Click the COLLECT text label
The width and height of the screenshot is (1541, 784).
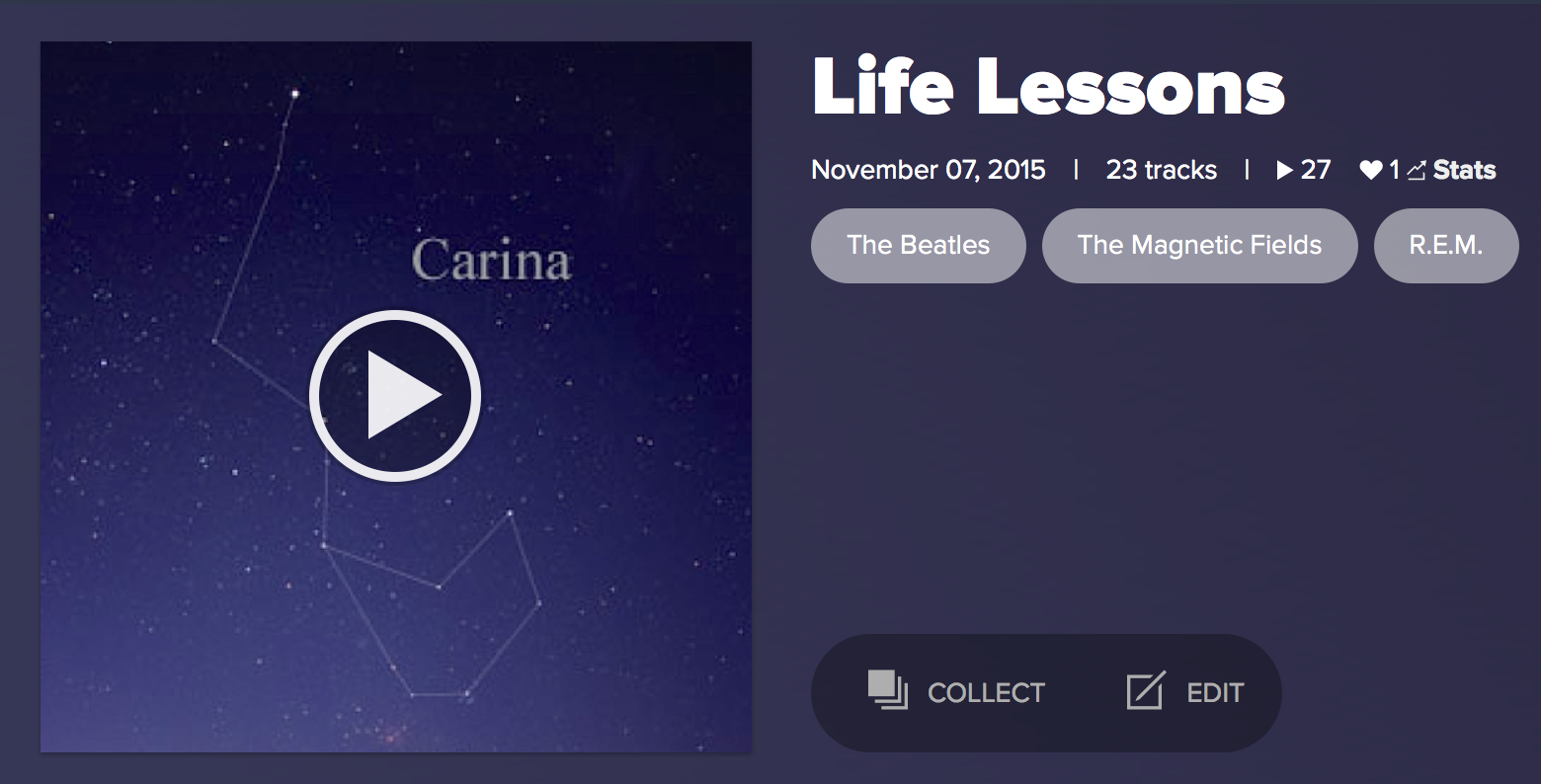[986, 693]
